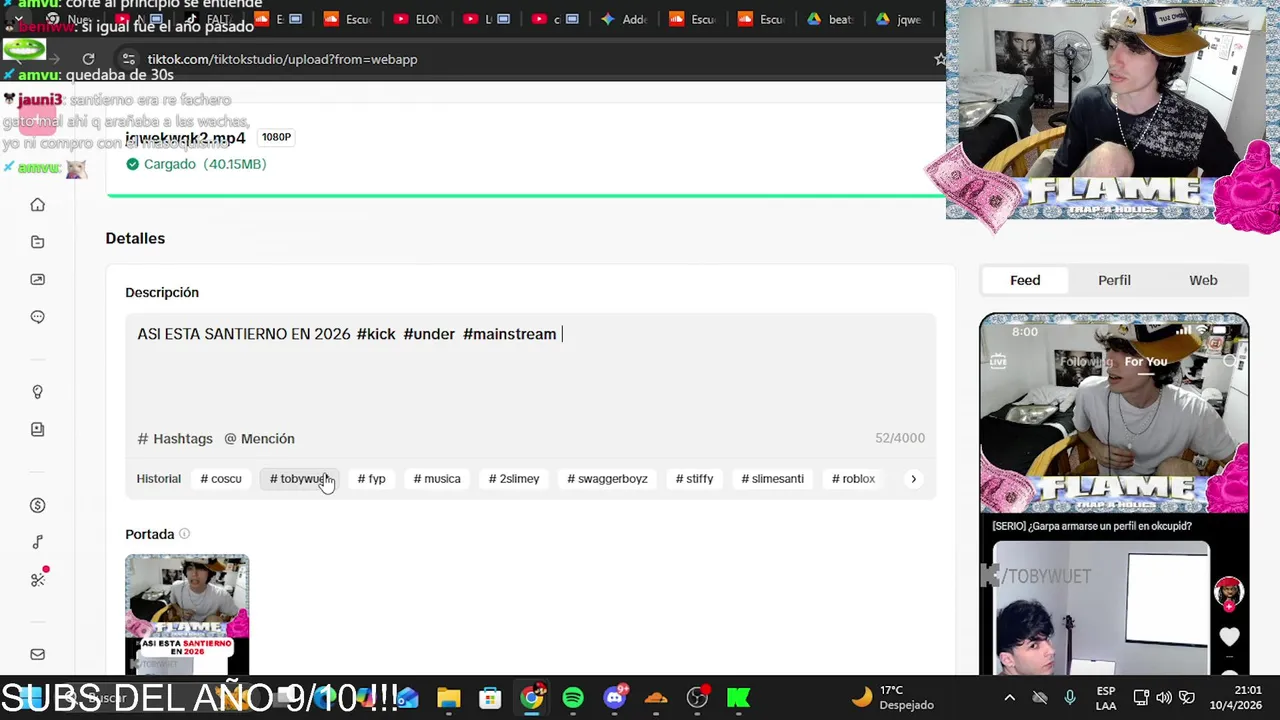Screen dimensions: 1280x720
Task: Open the green Kick app on the taskbar
Action: 739,698
